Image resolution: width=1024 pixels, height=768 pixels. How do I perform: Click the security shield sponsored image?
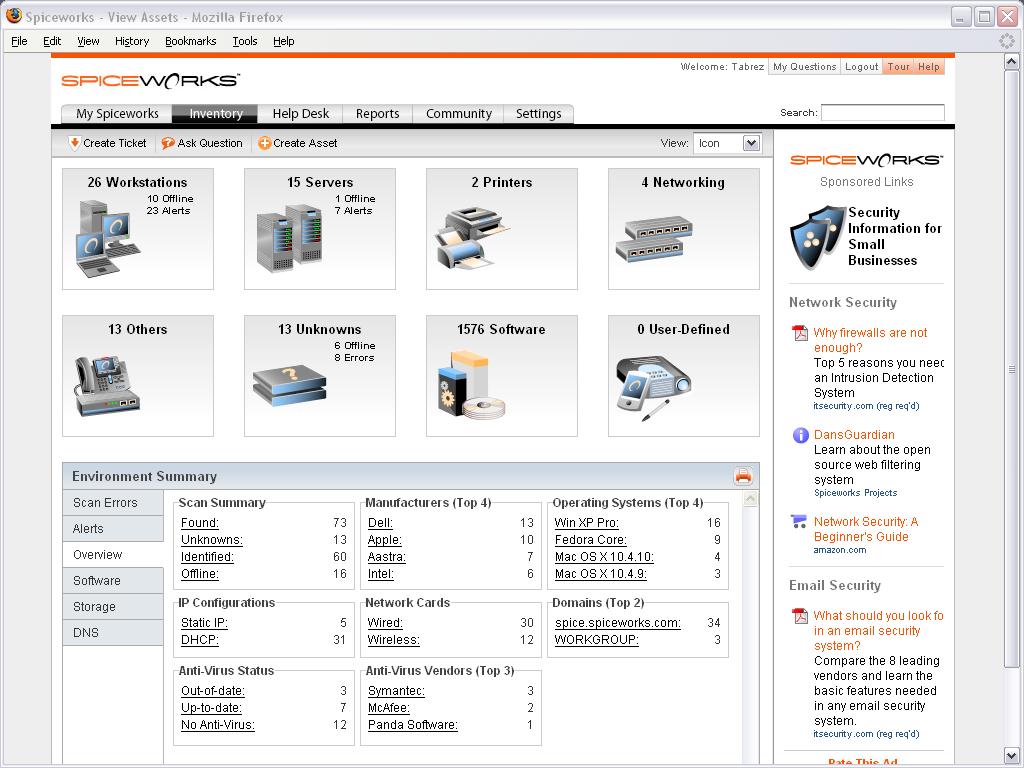point(817,237)
